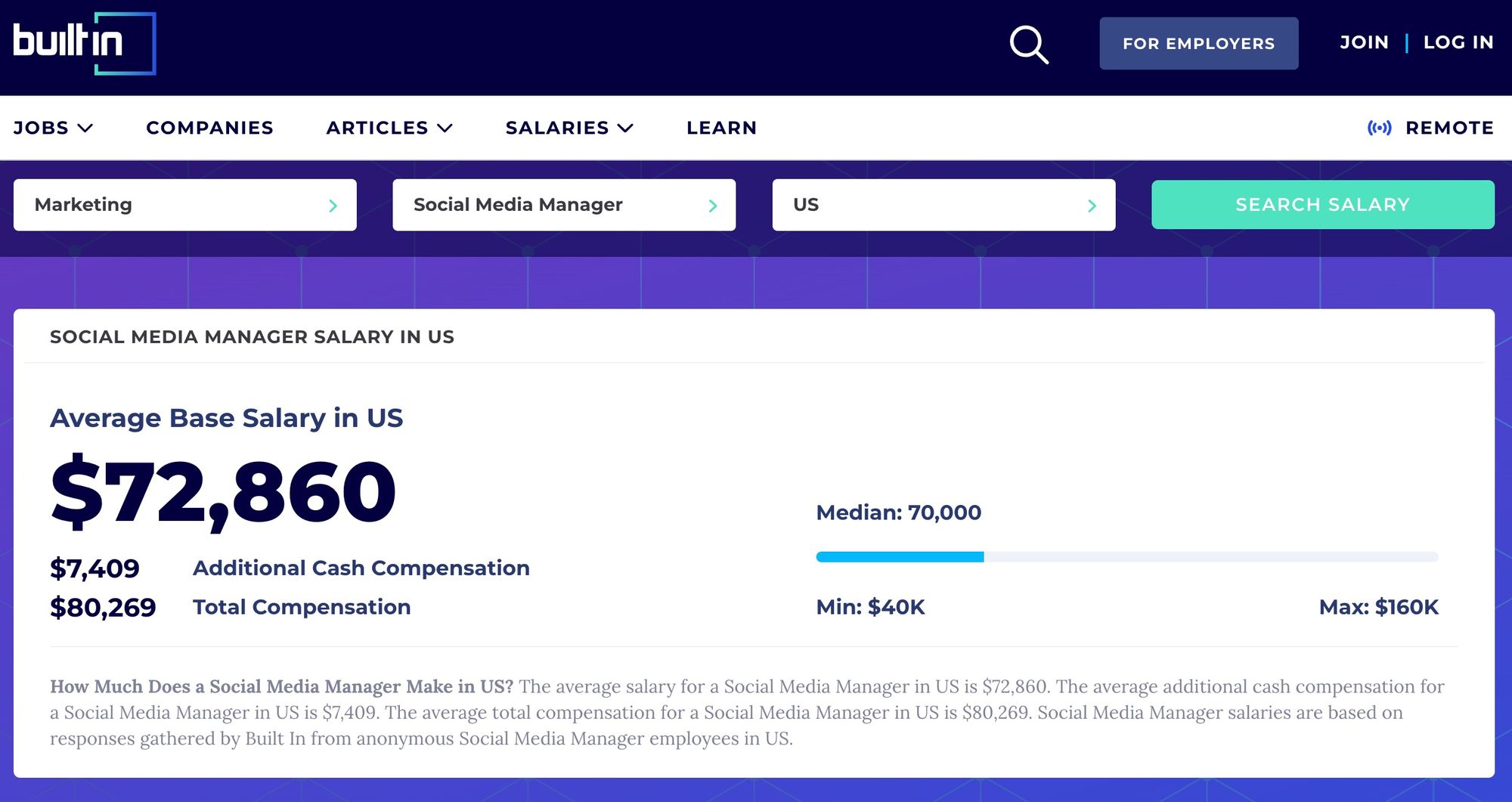Click the Social Media Manager title selector

click(x=563, y=204)
